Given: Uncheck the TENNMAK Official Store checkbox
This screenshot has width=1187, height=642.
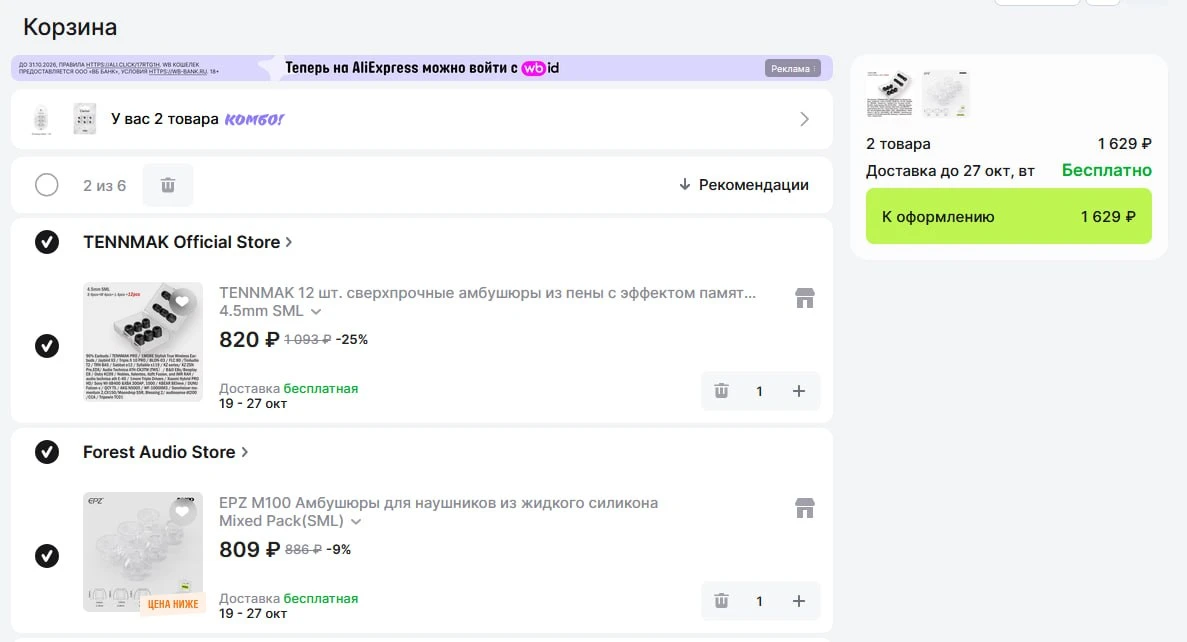Looking at the screenshot, I should pos(47,242).
